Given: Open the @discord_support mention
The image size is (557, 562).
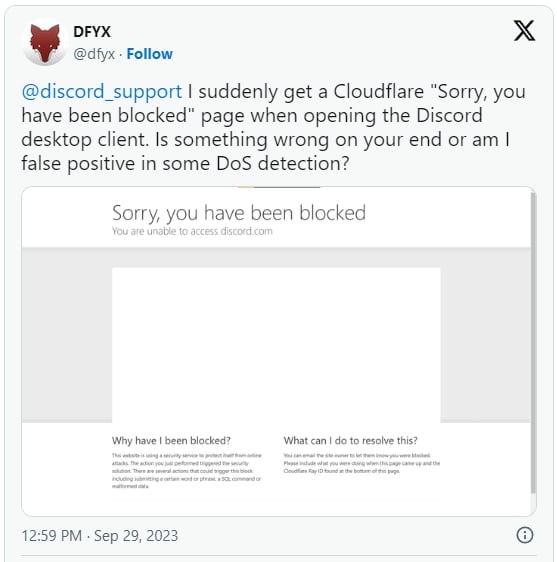Looking at the screenshot, I should tap(102, 92).
